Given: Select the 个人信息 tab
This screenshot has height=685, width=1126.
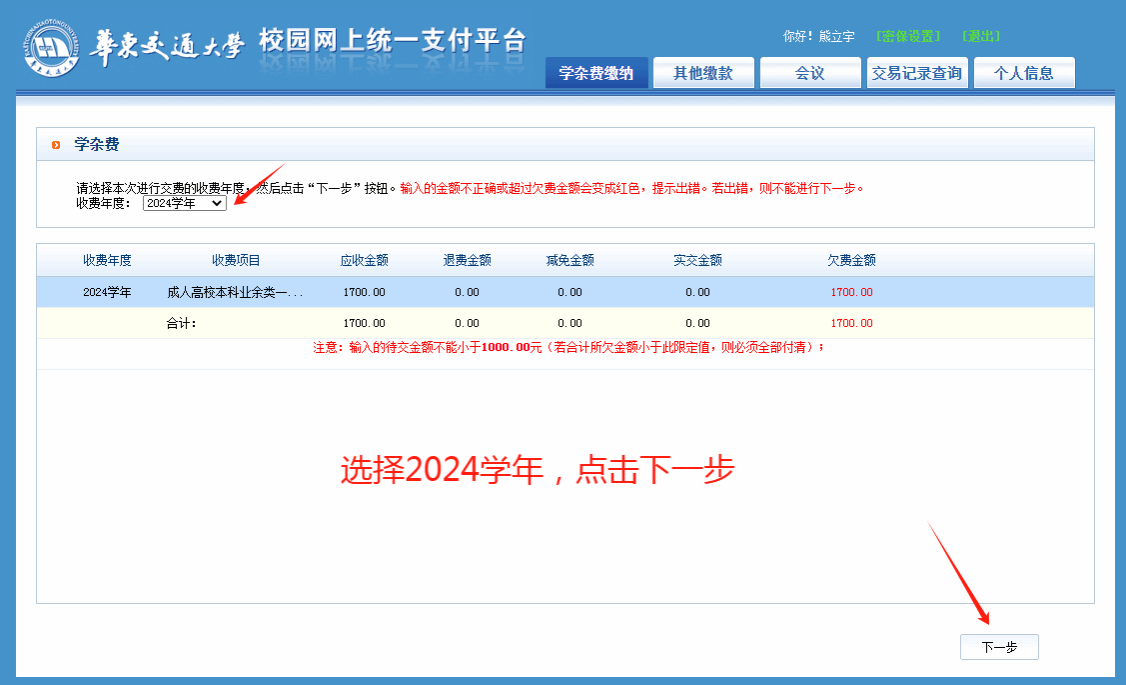Looking at the screenshot, I should pos(1023,73).
